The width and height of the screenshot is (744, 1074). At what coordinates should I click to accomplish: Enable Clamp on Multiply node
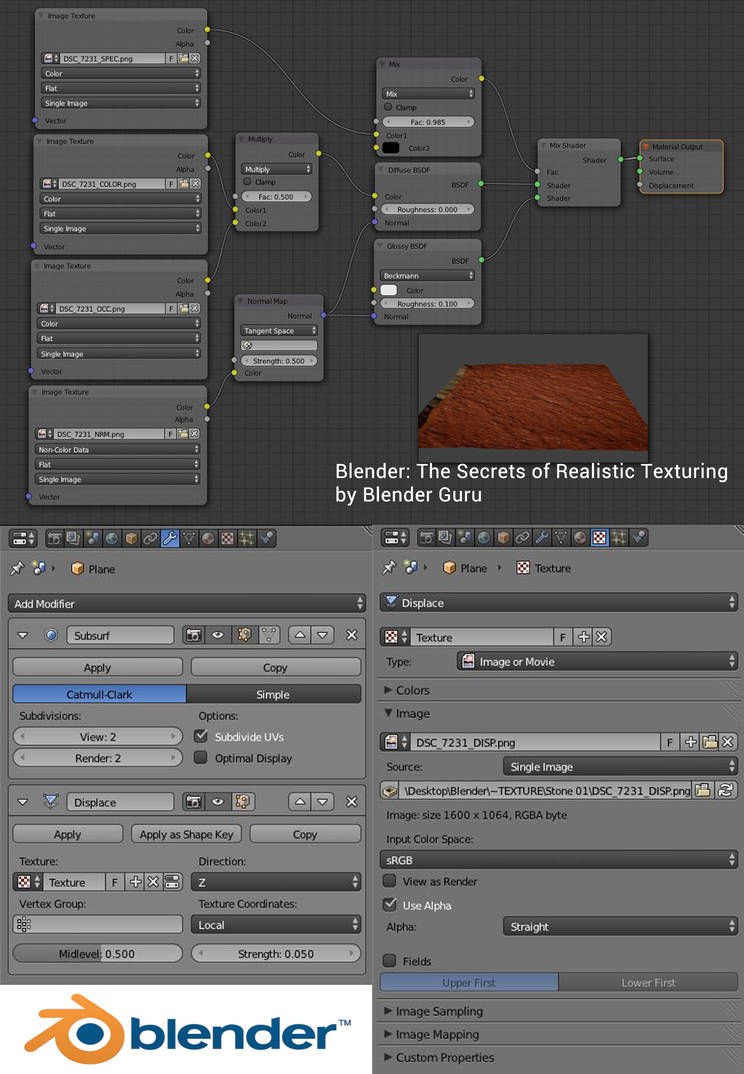pyautogui.click(x=247, y=182)
